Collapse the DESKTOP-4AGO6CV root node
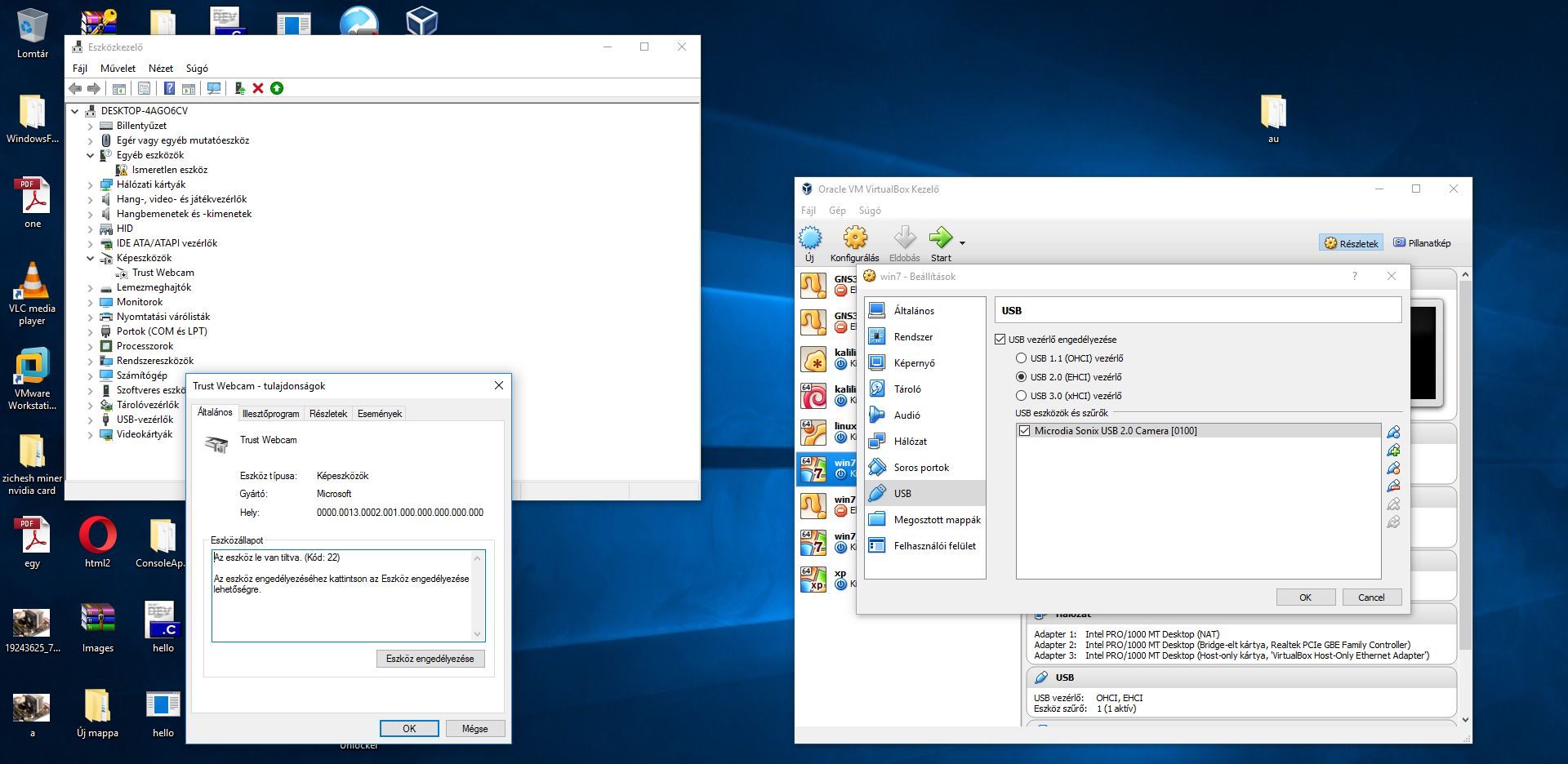Viewport: 1568px width, 764px height. coord(75,111)
